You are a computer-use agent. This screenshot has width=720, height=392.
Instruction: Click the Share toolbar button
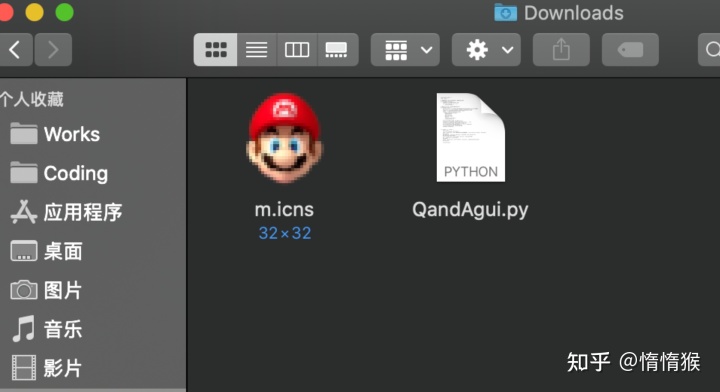pos(561,50)
